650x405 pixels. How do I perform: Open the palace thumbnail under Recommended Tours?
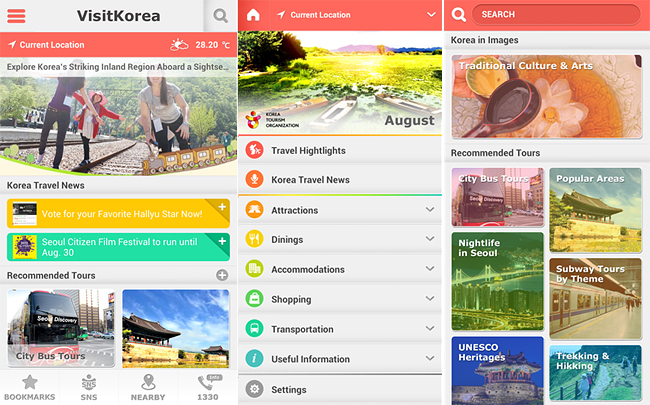coord(175,328)
